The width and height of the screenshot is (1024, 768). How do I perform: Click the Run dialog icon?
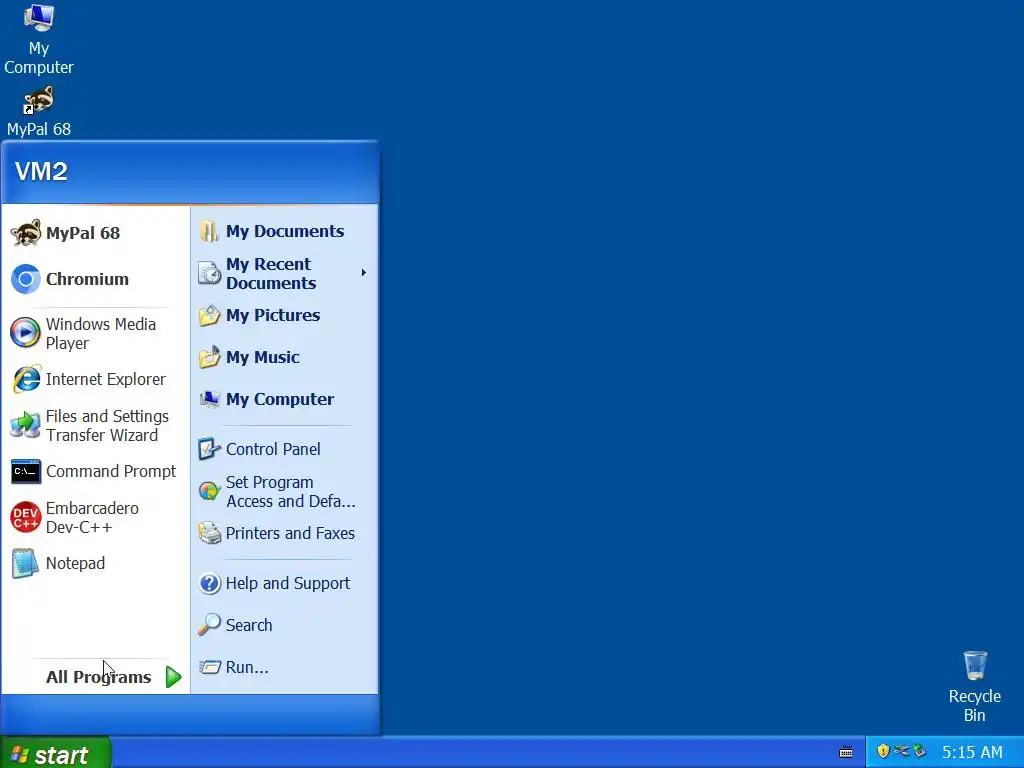click(x=209, y=667)
